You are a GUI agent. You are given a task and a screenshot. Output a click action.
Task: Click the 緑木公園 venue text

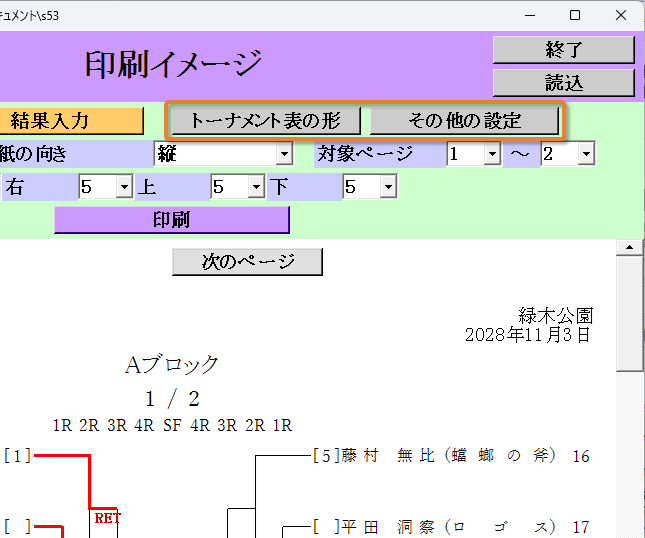pyautogui.click(x=556, y=316)
